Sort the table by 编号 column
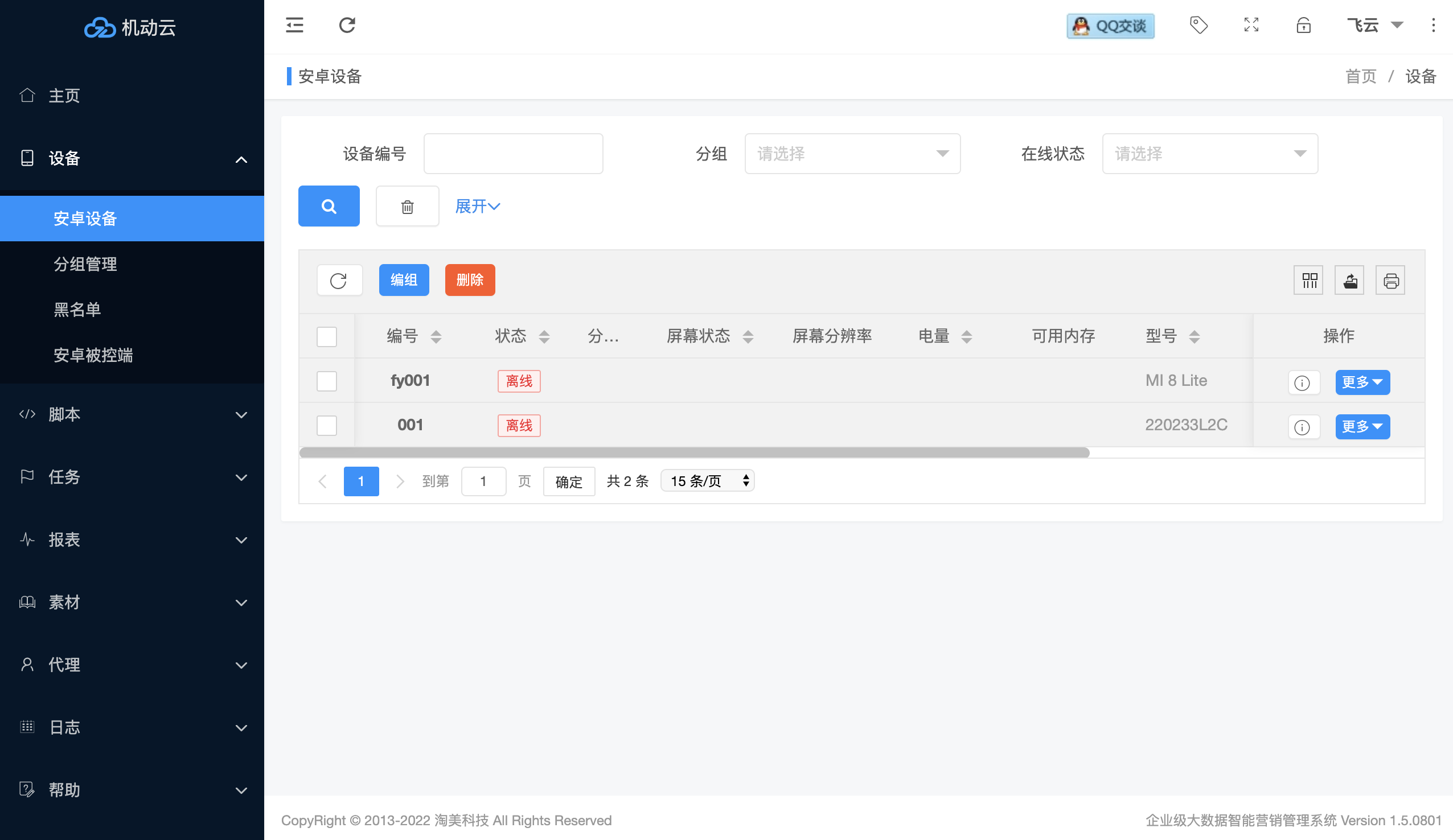1453x840 pixels. 436,336
